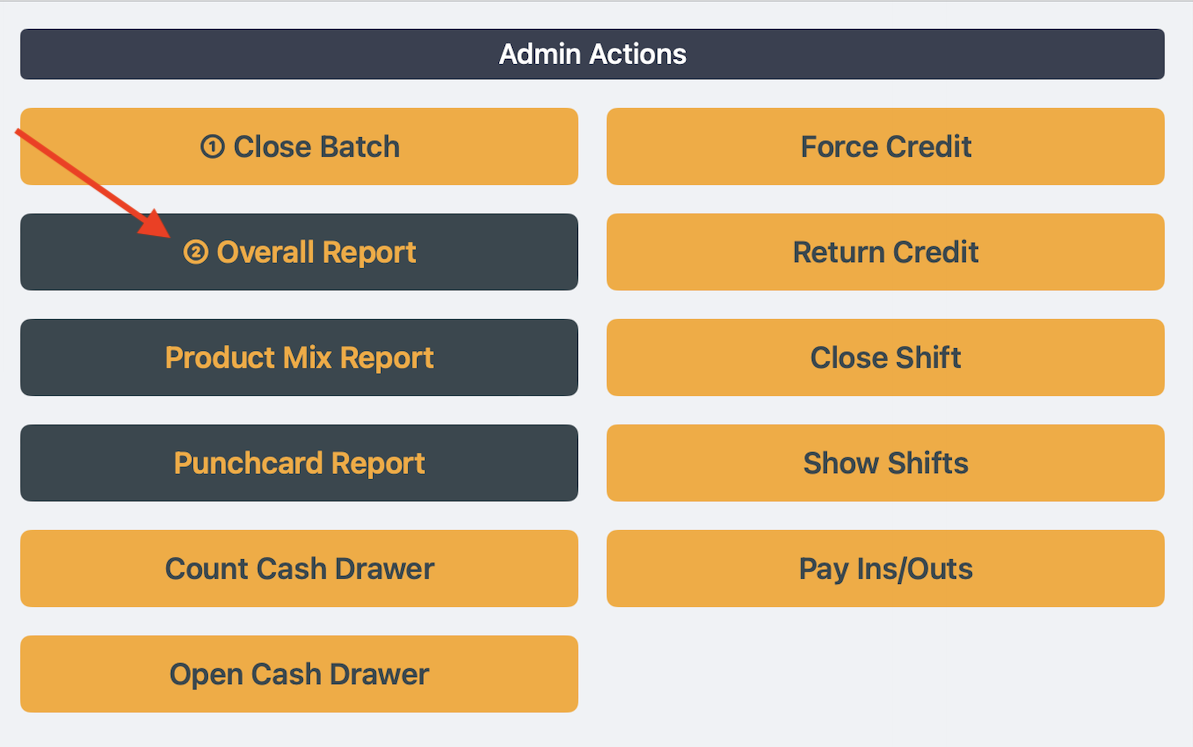Click the word "Credit" on the Force Credit button

(x=927, y=147)
